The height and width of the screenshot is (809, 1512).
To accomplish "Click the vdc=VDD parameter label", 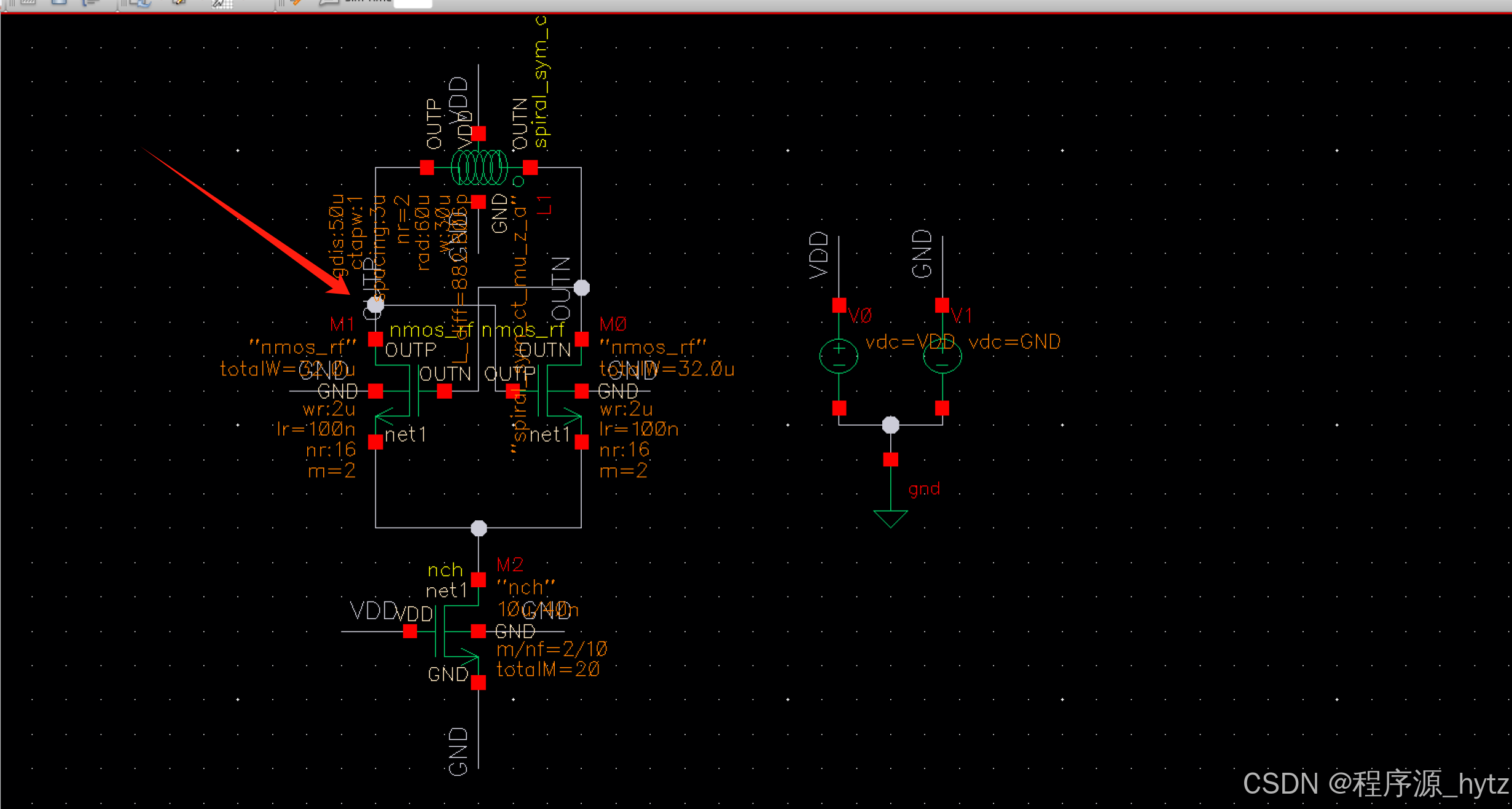I will click(x=909, y=342).
